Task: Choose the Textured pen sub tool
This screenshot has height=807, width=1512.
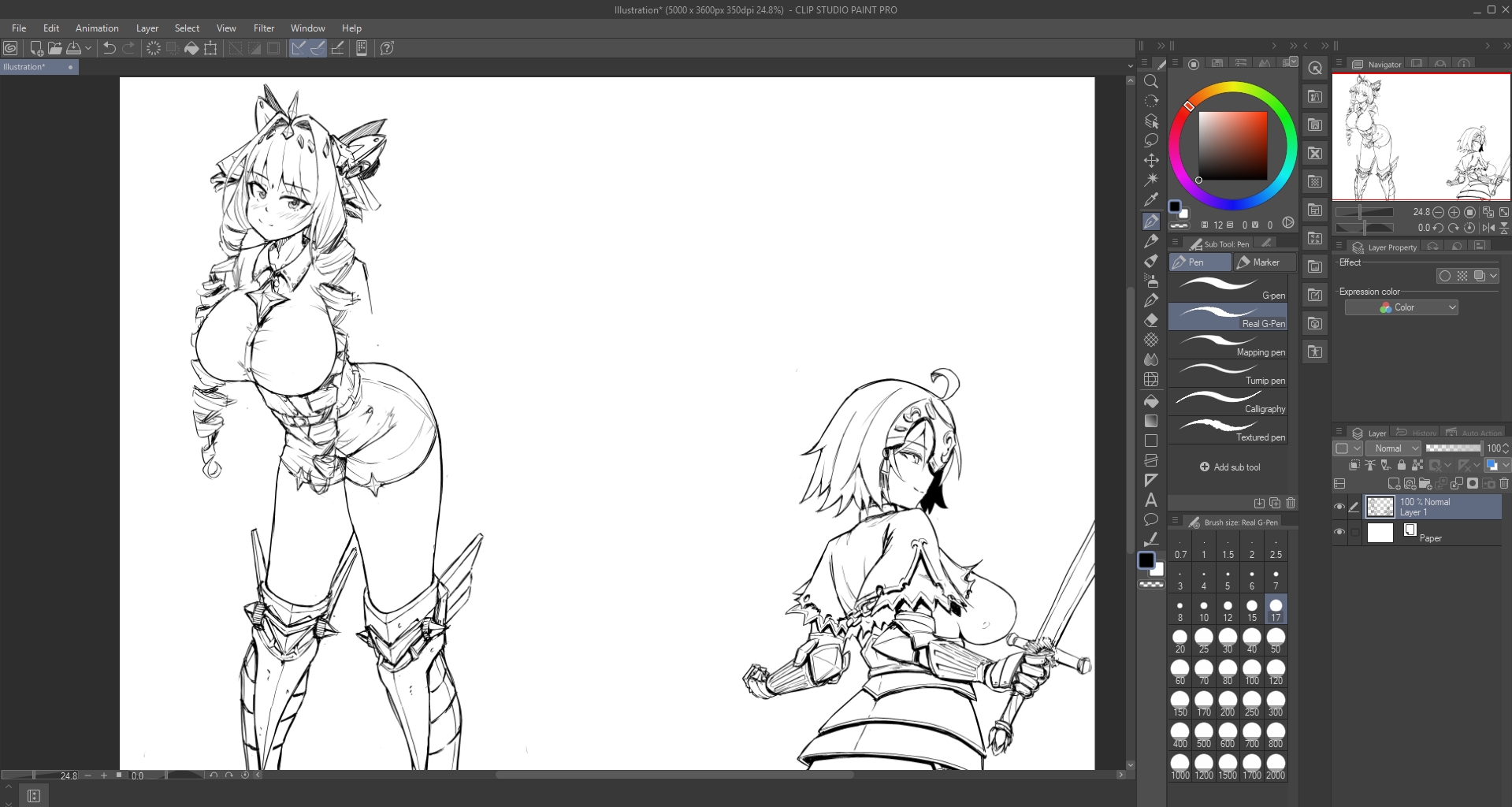Action: 1228,430
